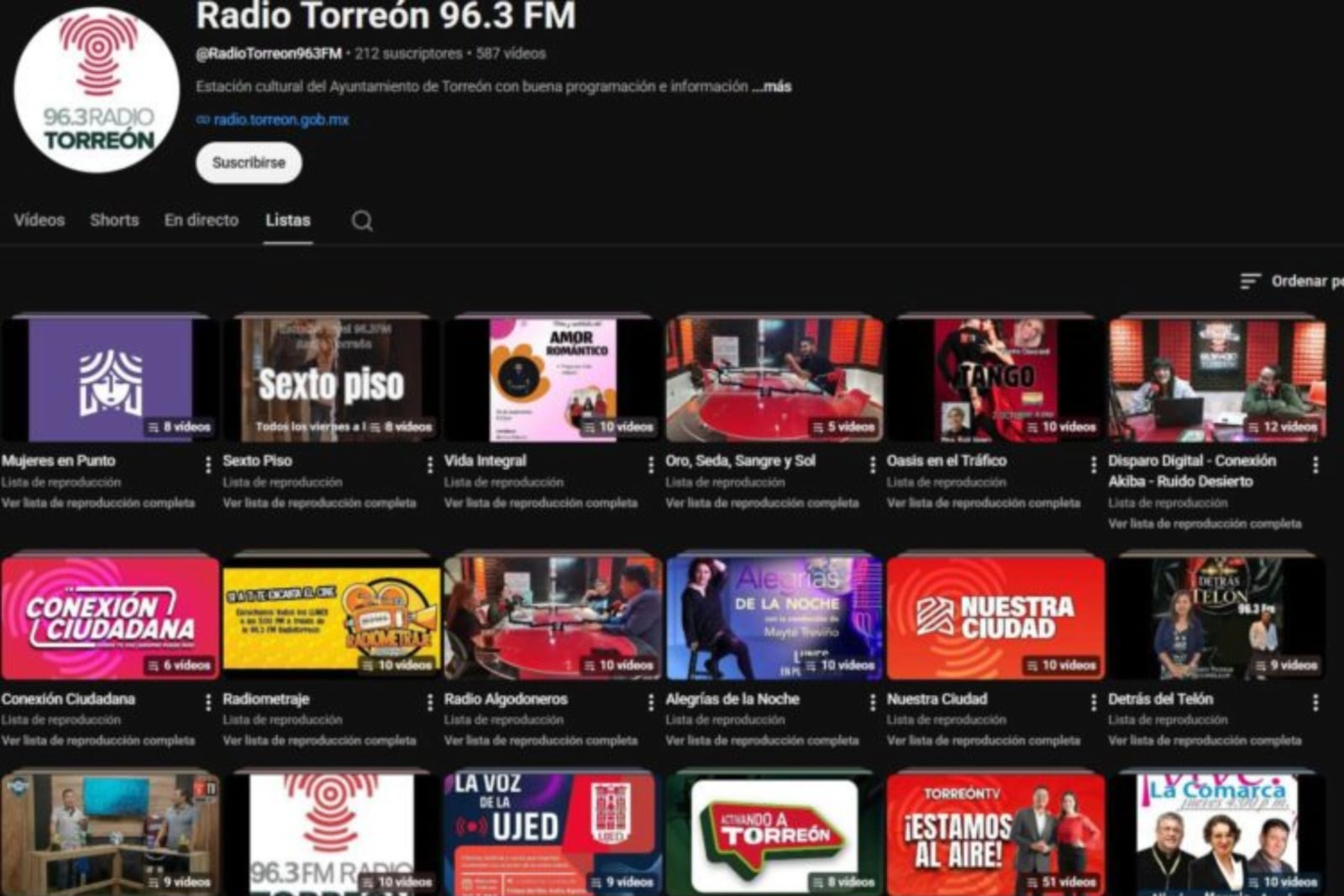Open the Ordenar por sort dropdown
Screen dimensions: 1344x896
[1292, 281]
